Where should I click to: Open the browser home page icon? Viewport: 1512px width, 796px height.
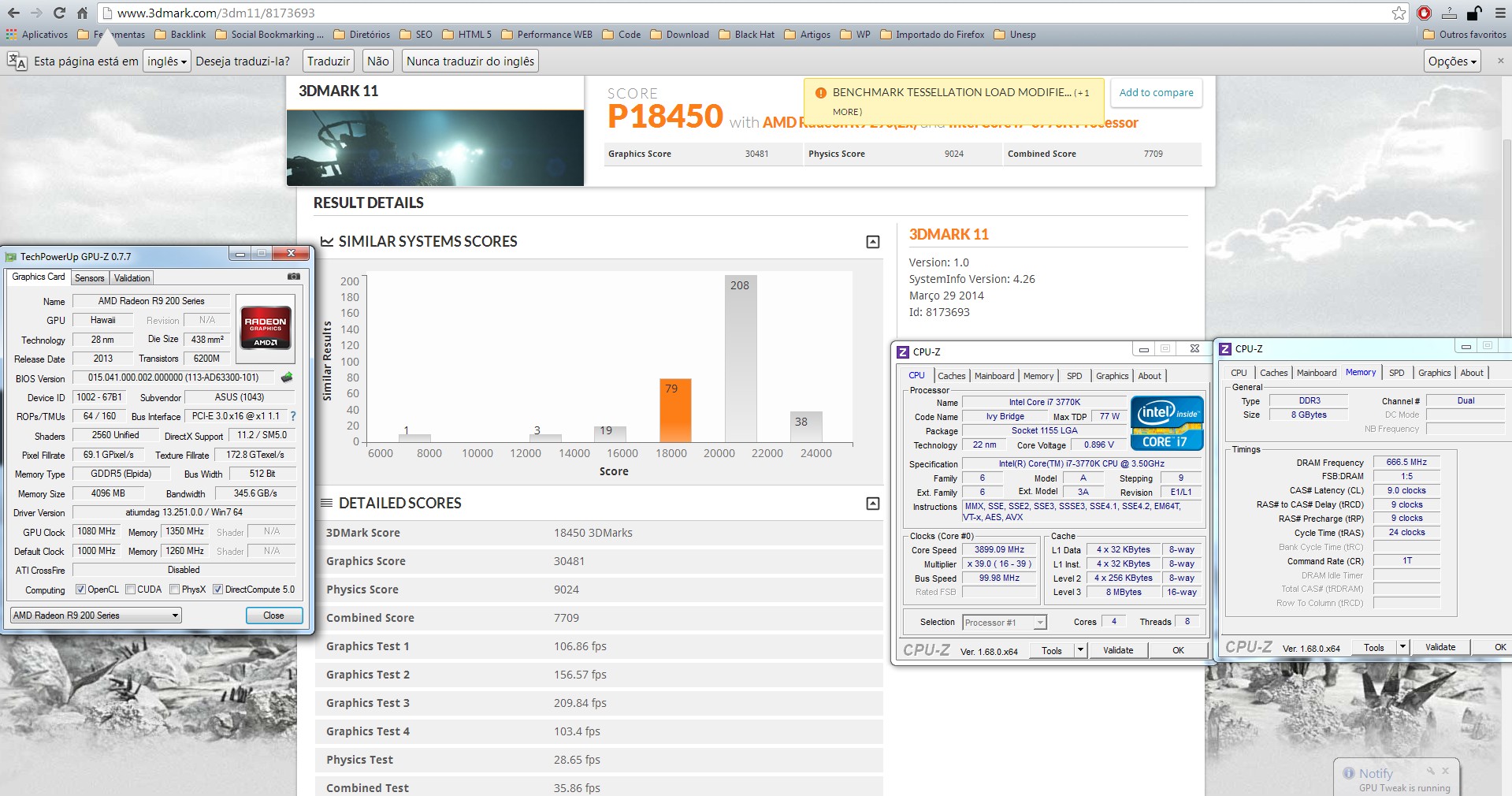tap(82, 13)
